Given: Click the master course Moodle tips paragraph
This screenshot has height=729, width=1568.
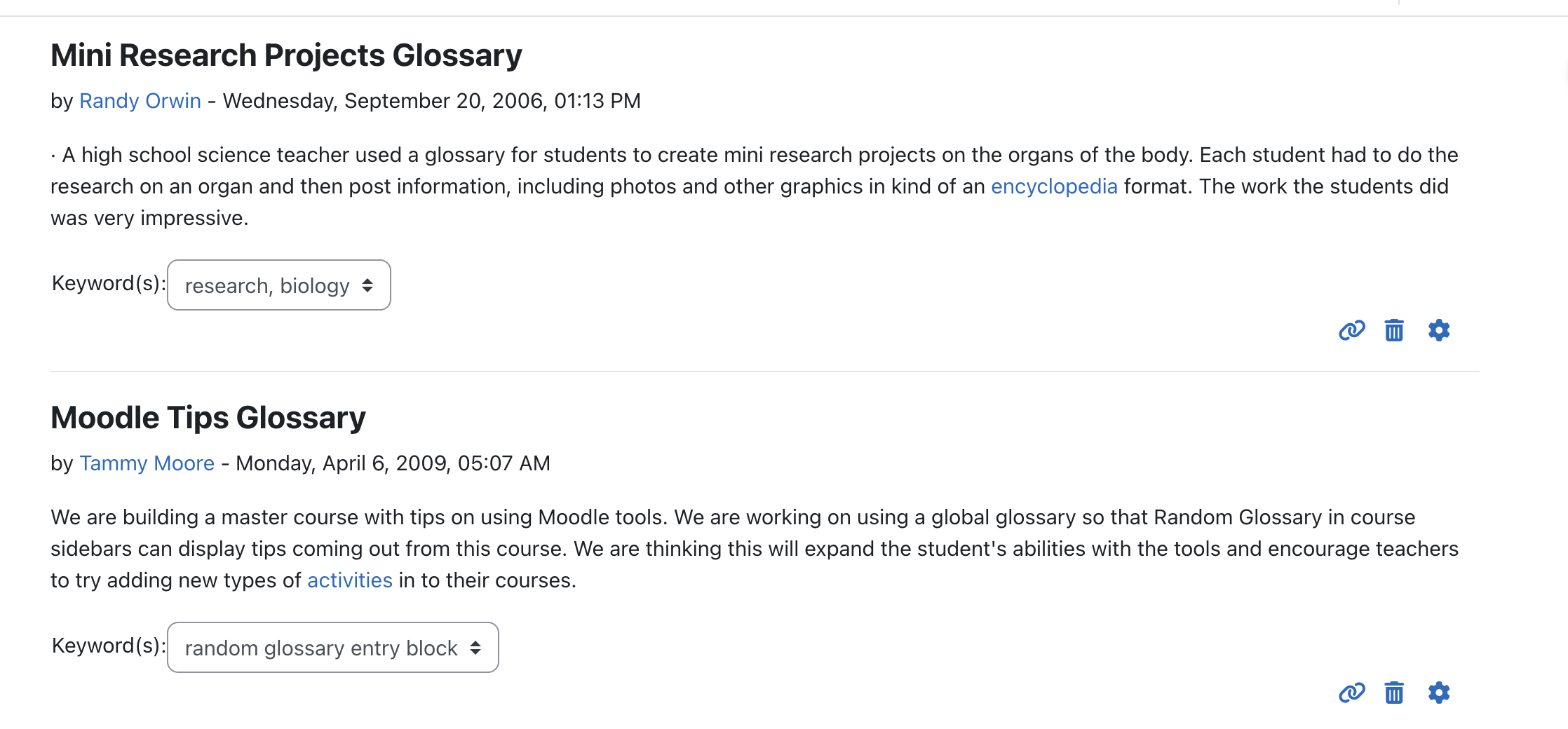Looking at the screenshot, I should point(755,549).
